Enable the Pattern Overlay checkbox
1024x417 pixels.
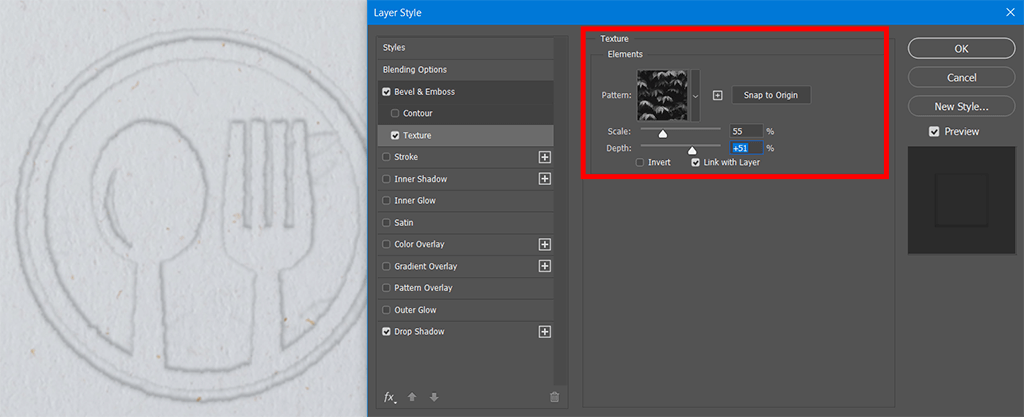[387, 288]
